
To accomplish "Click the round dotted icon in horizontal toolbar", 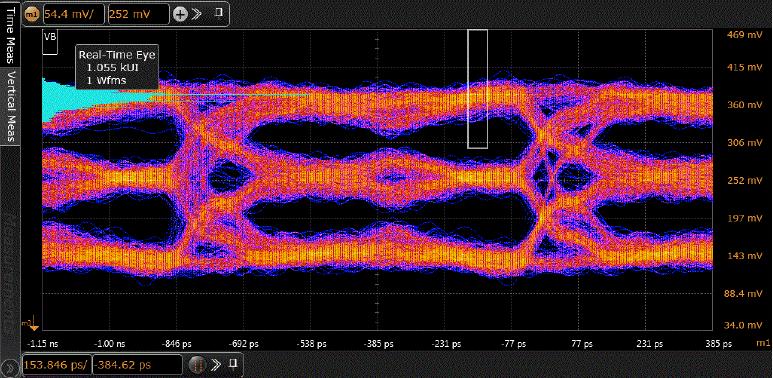I will point(196,365).
